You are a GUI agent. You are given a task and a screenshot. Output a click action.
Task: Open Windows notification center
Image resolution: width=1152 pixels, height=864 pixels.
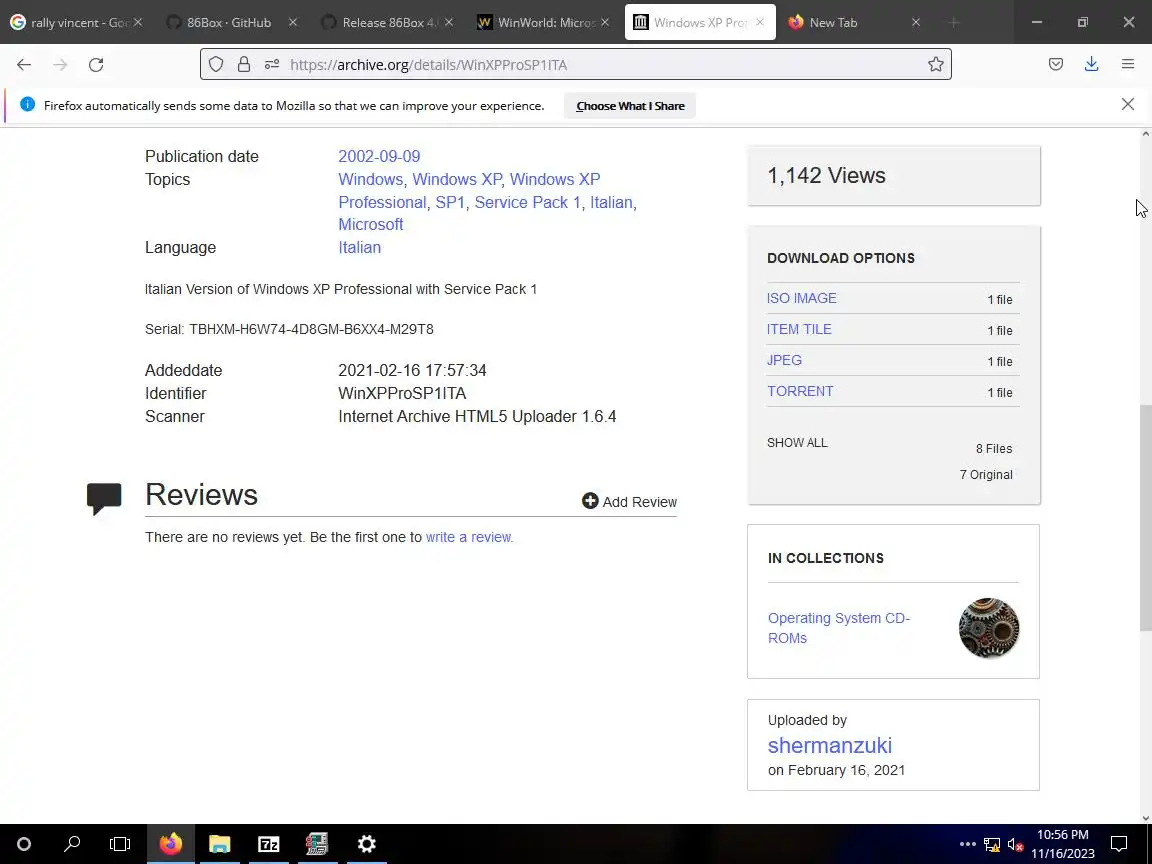pyautogui.click(x=1119, y=844)
